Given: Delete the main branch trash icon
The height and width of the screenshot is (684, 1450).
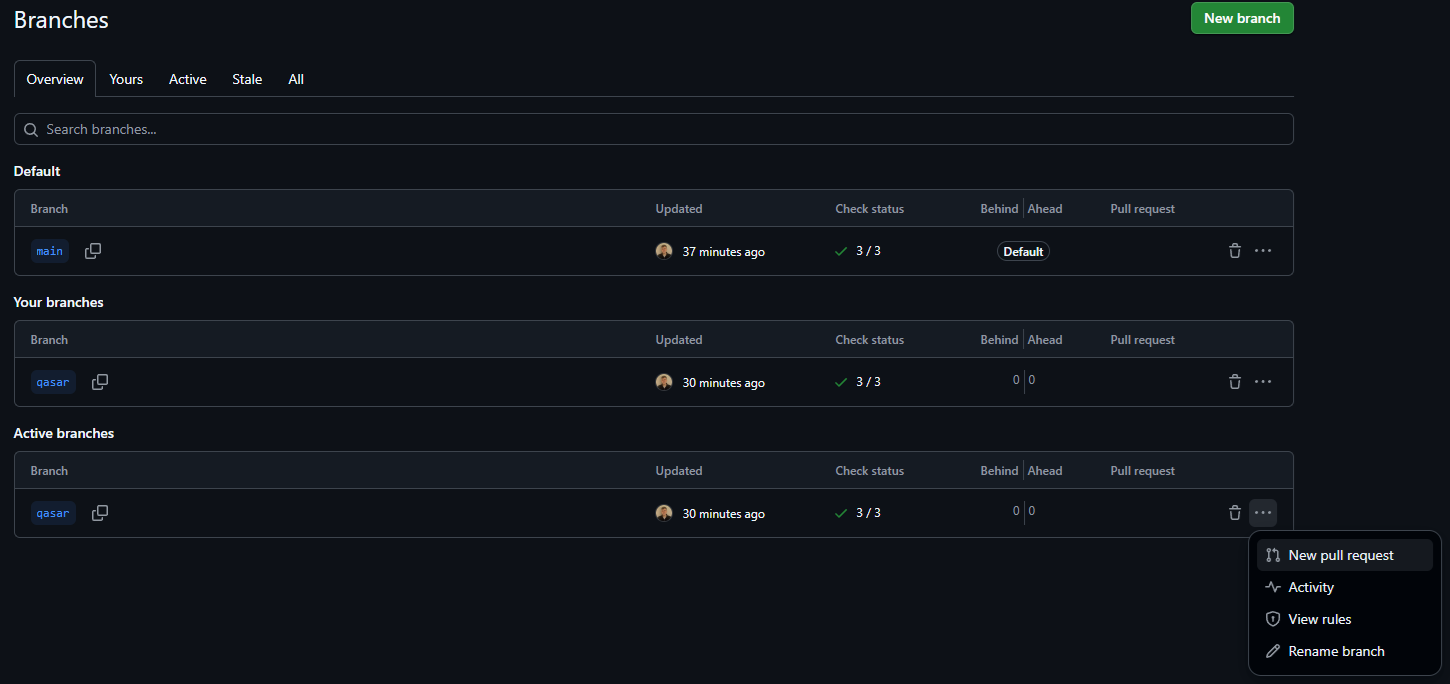Looking at the screenshot, I should [x=1235, y=251].
